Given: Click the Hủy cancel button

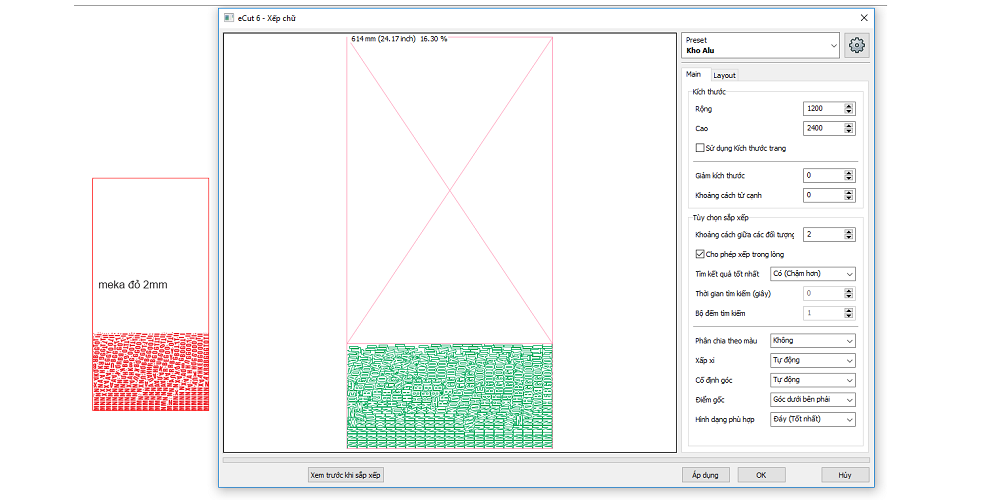Looking at the screenshot, I should point(845,475).
